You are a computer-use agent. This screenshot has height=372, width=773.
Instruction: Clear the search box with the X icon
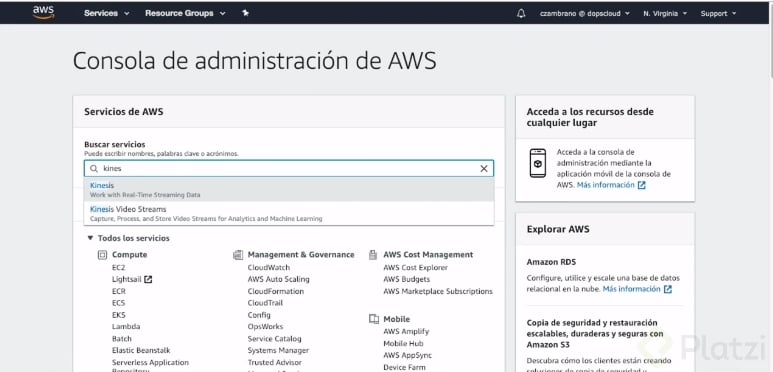pyautogui.click(x=484, y=169)
